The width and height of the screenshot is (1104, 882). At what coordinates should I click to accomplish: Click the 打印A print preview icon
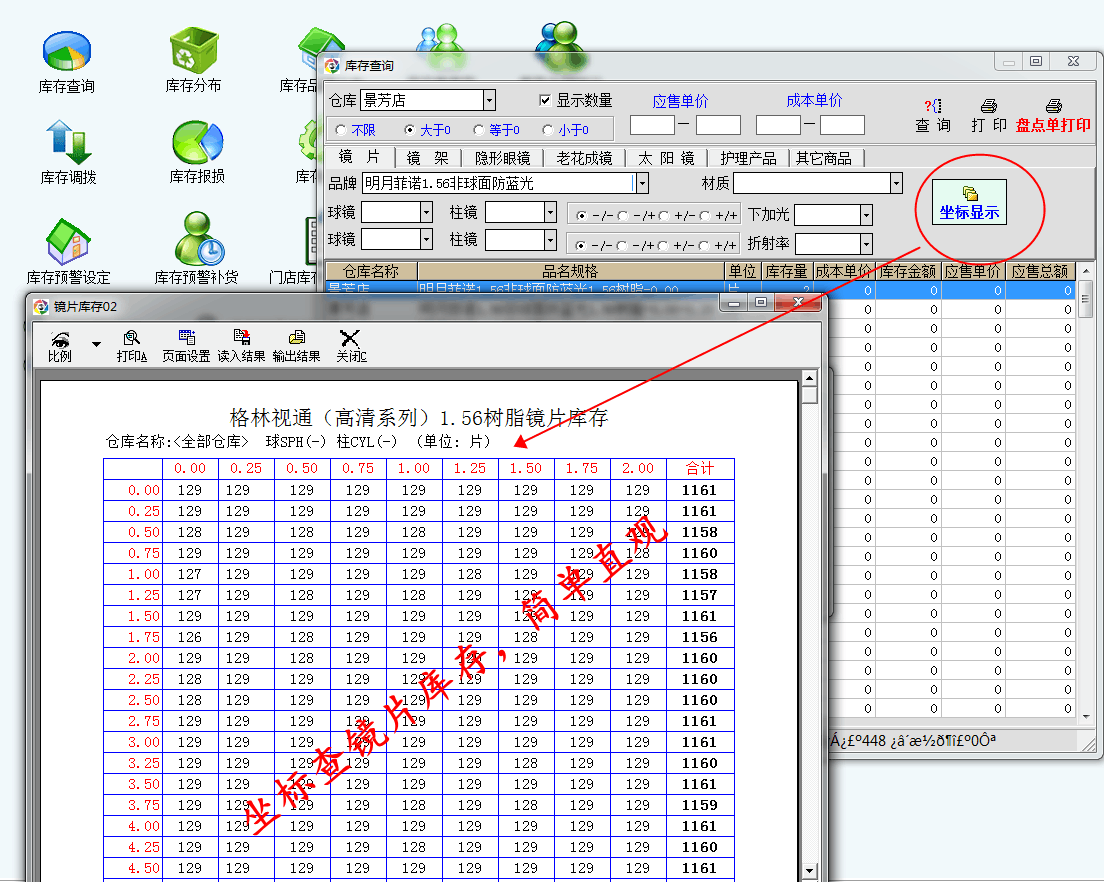pyautogui.click(x=131, y=345)
